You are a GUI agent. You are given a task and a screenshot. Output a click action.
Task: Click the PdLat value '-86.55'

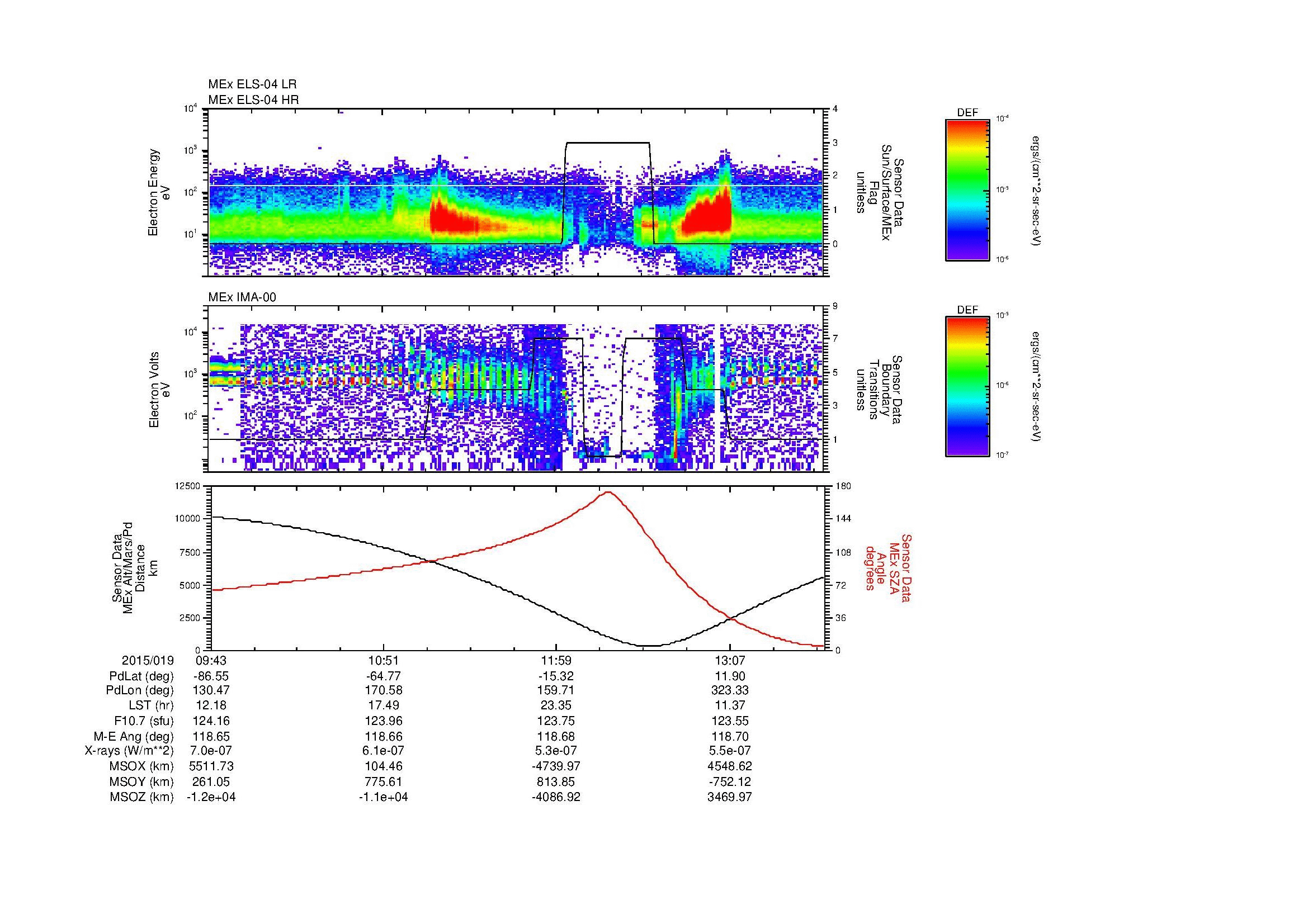[x=211, y=677]
